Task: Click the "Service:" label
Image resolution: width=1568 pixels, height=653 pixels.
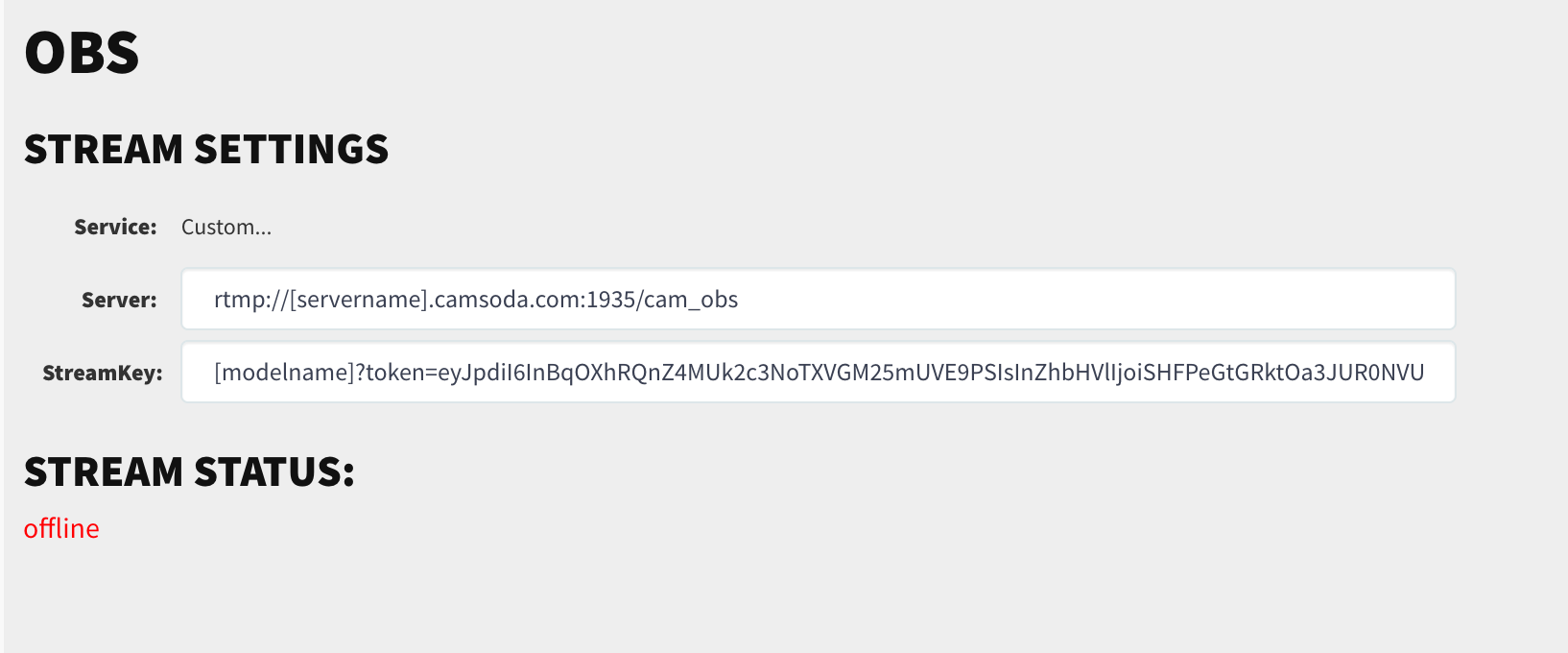Action: coord(115,228)
